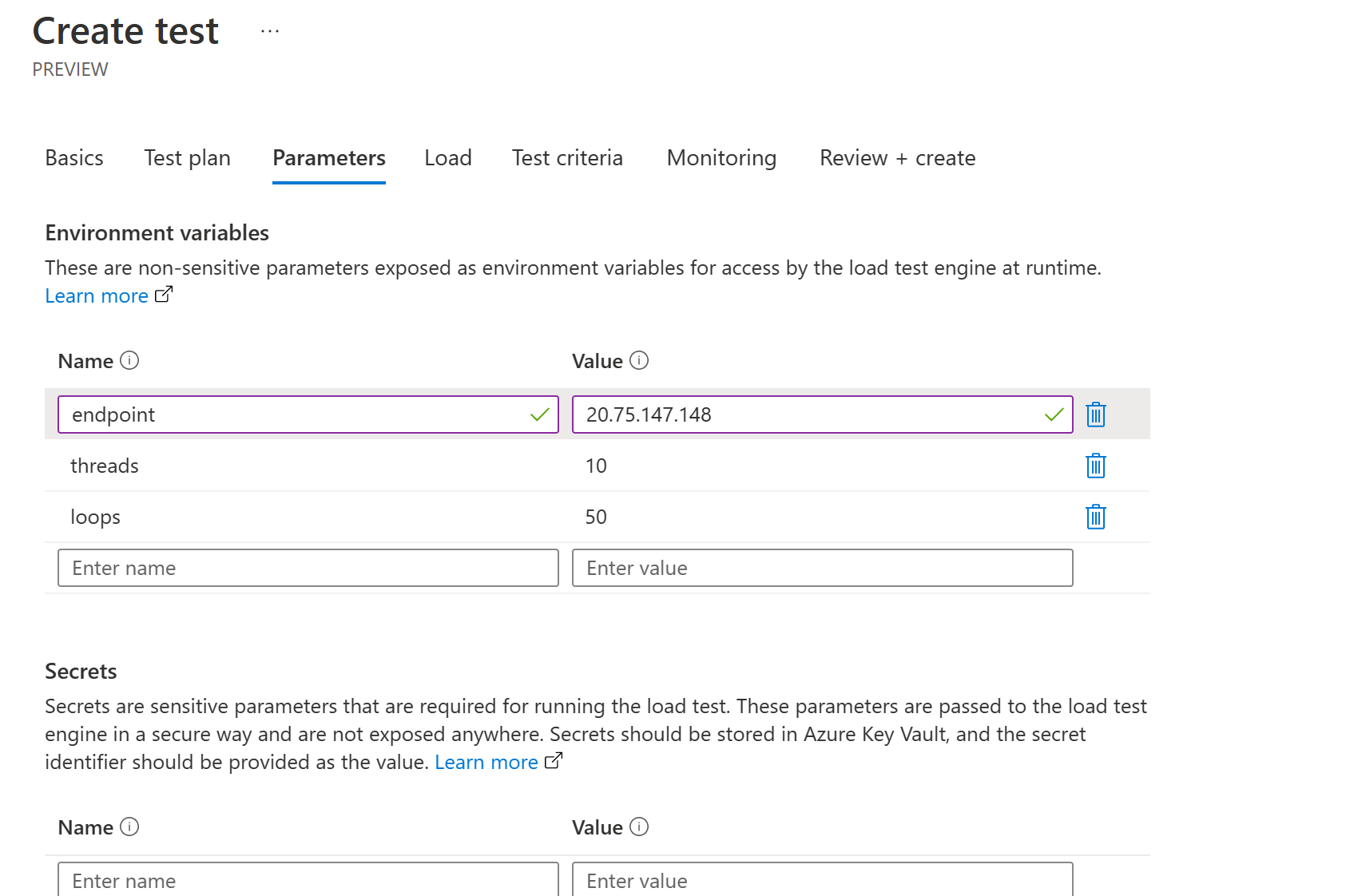Viewport: 1350px width, 896px height.
Task: Show info for Secrets Name column
Action: tap(129, 827)
